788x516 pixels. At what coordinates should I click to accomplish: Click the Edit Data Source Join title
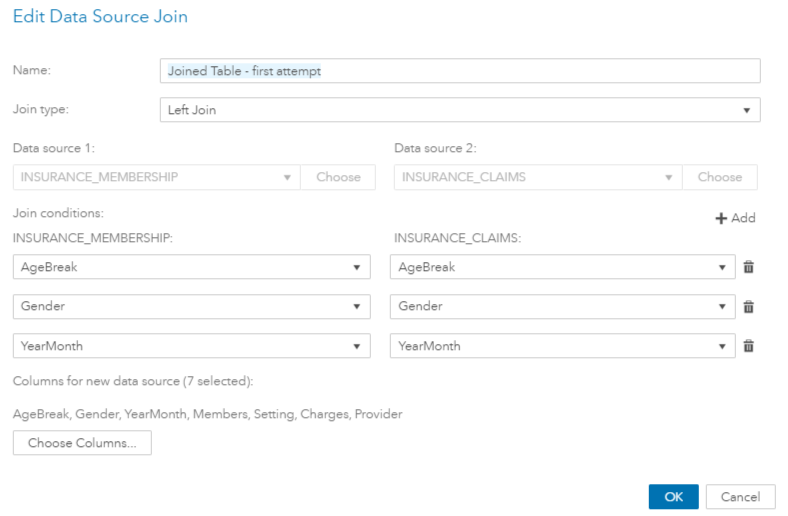click(100, 17)
